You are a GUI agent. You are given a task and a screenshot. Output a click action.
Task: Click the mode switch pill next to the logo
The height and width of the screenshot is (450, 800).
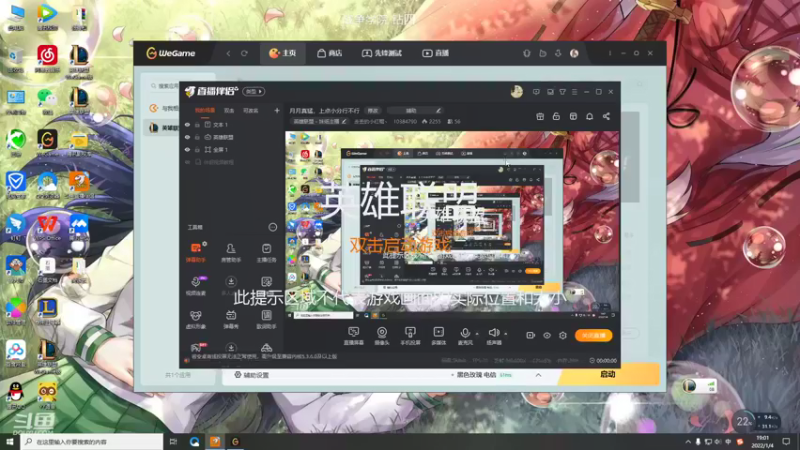tap(254, 92)
